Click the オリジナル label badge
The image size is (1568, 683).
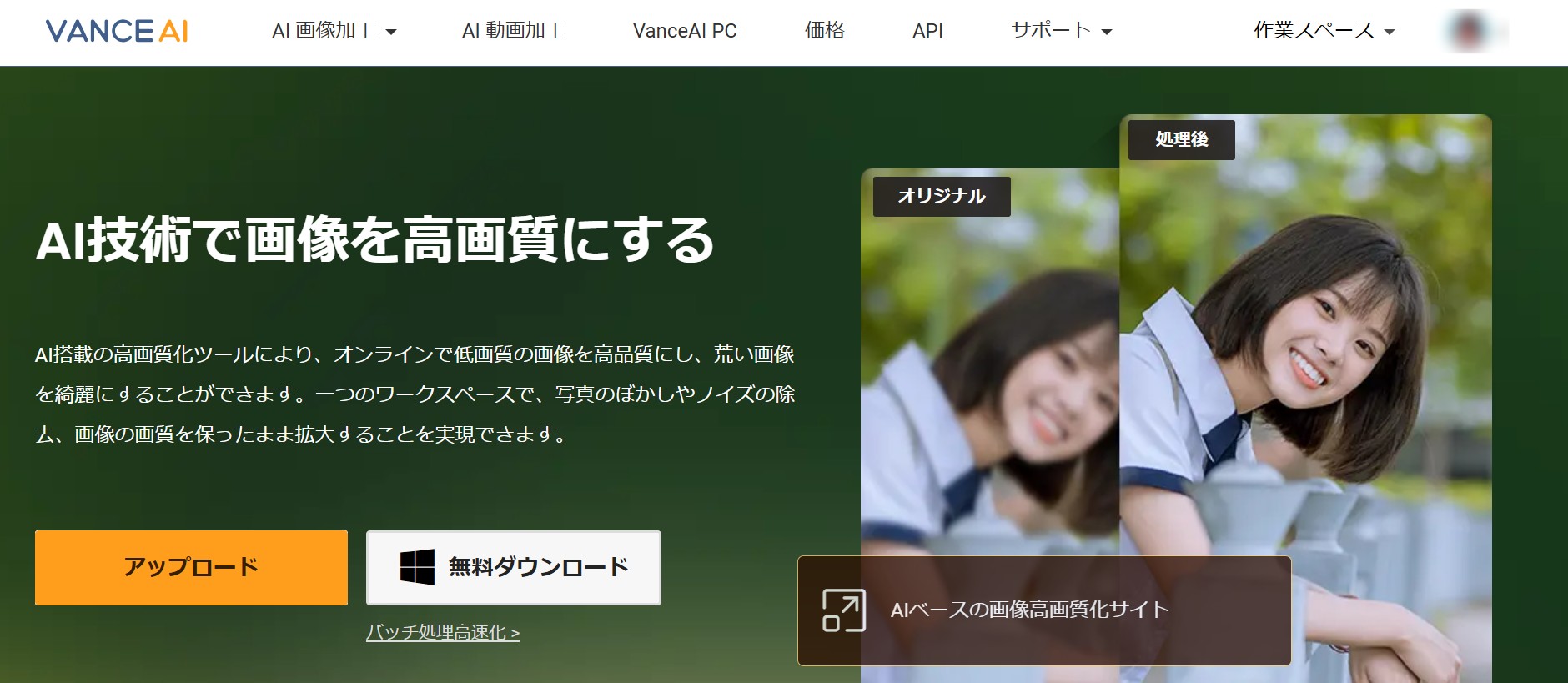click(942, 197)
